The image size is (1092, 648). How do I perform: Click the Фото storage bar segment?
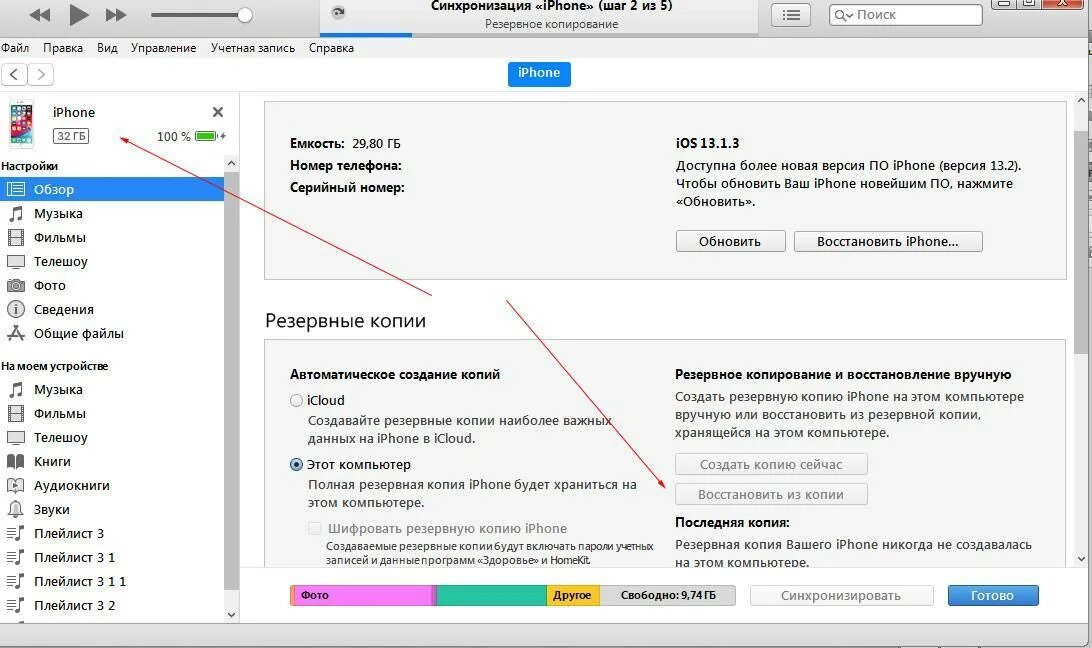coord(362,595)
